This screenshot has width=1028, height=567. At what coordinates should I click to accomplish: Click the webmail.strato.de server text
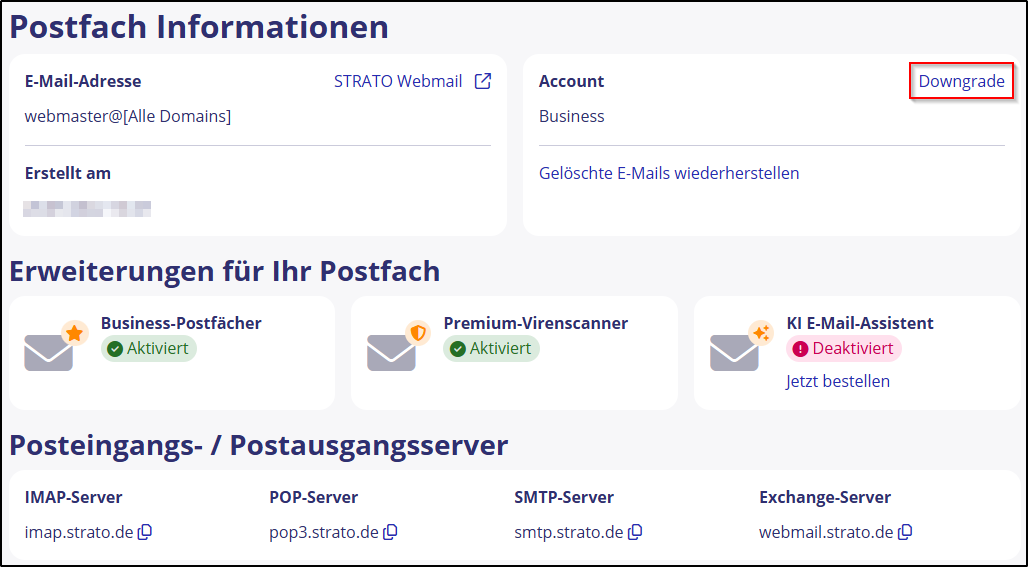(826, 532)
